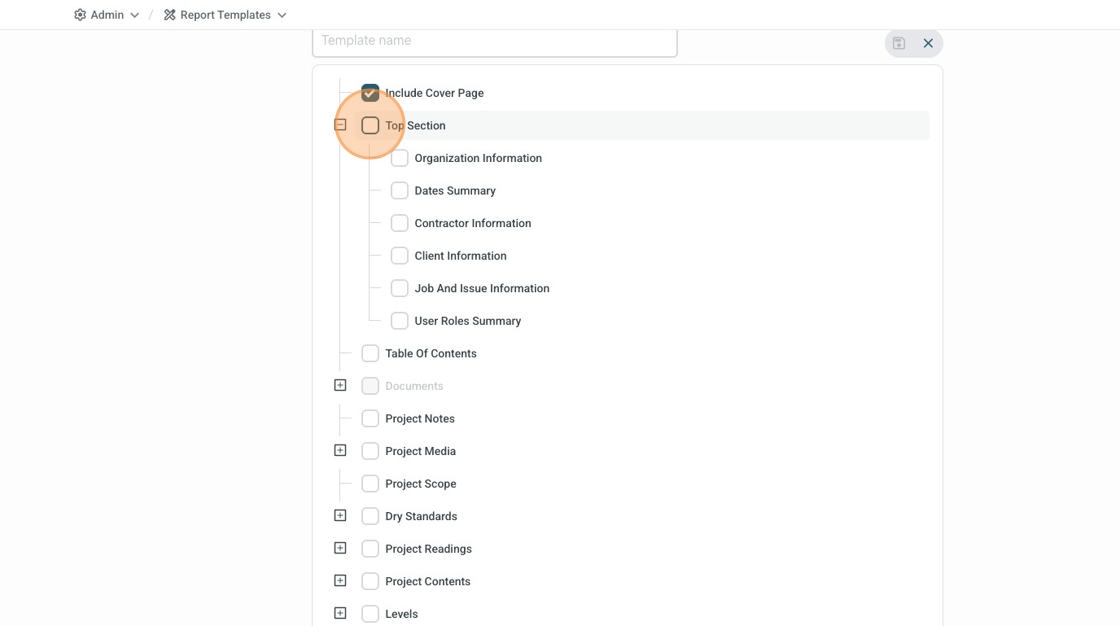Select the Dates Summary checkbox

[x=399, y=191]
